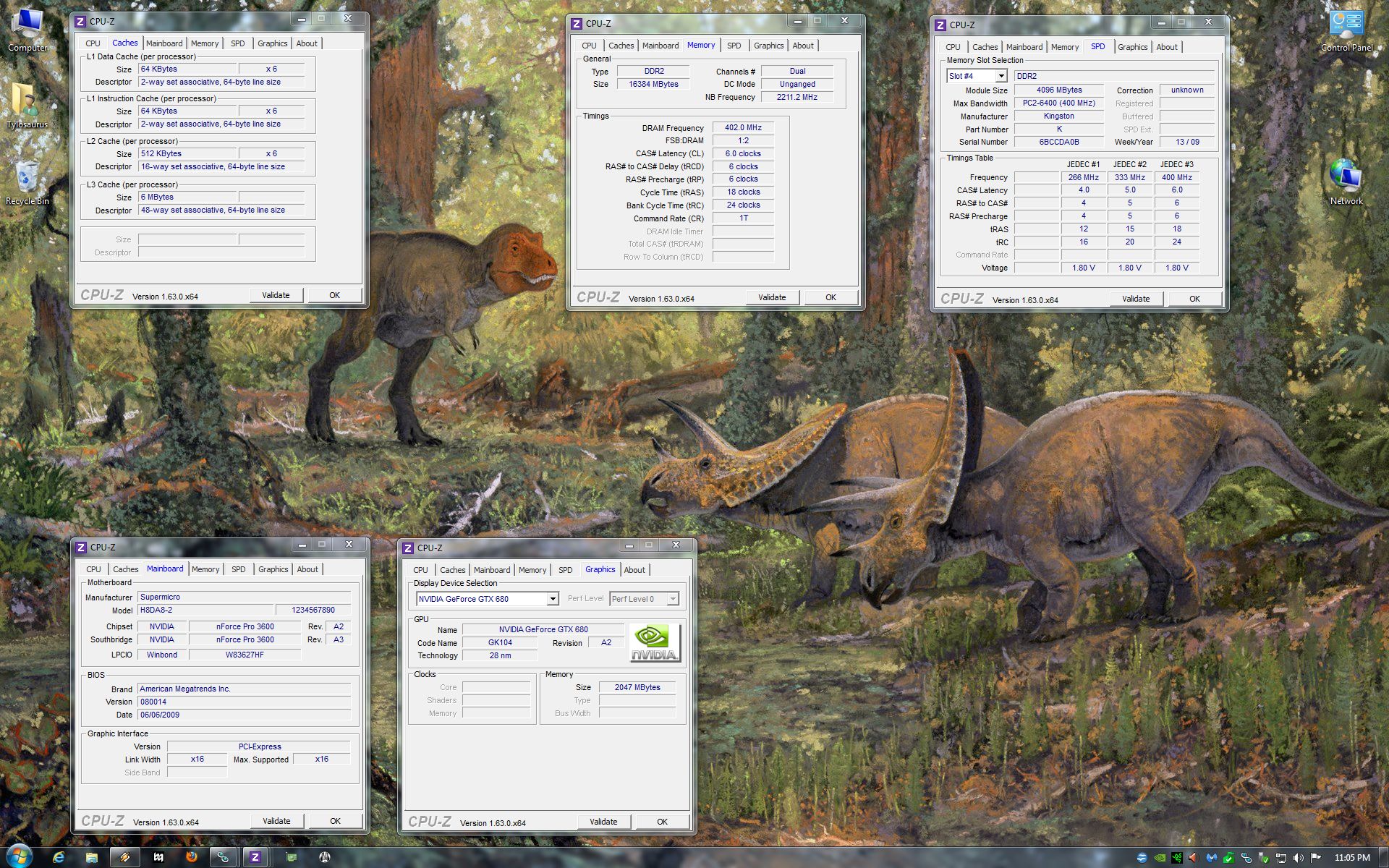Click the CPU-Z taskbar button
1389x868 pixels.
click(255, 857)
